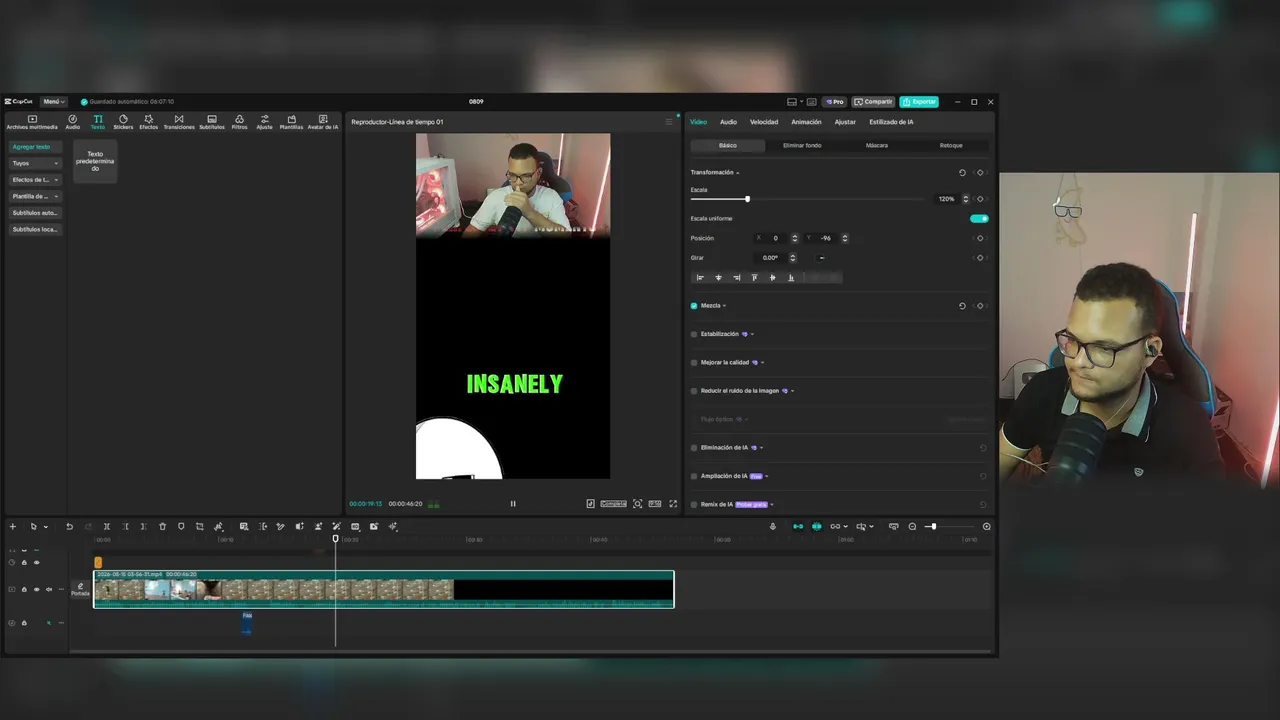The height and width of the screenshot is (720, 1280).
Task: Uncheck the Mezcla checkbox
Action: coord(694,306)
